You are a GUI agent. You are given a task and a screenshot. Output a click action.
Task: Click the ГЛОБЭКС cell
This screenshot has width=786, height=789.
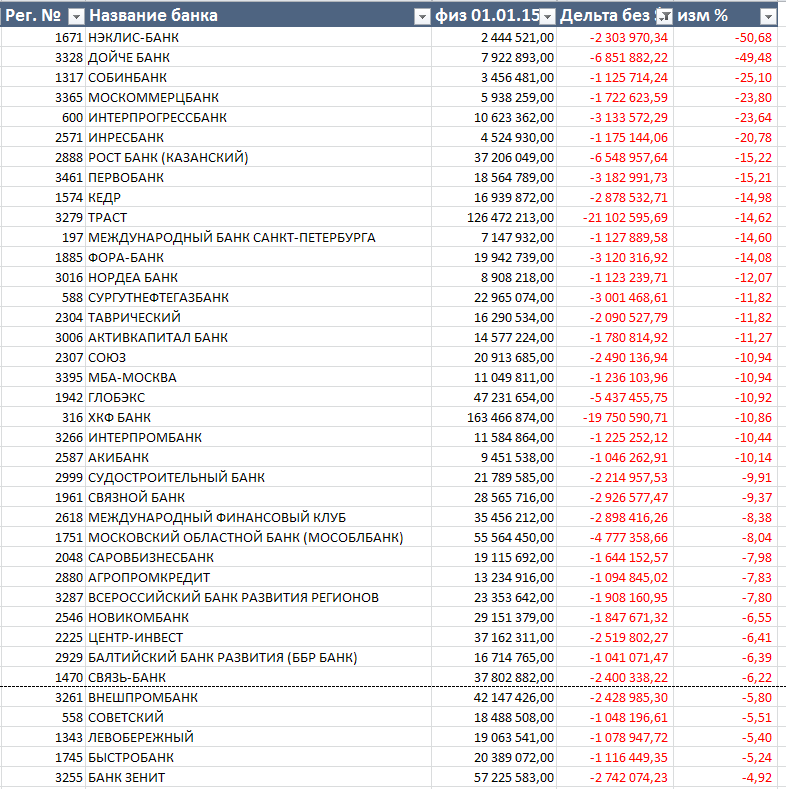[x=258, y=398]
